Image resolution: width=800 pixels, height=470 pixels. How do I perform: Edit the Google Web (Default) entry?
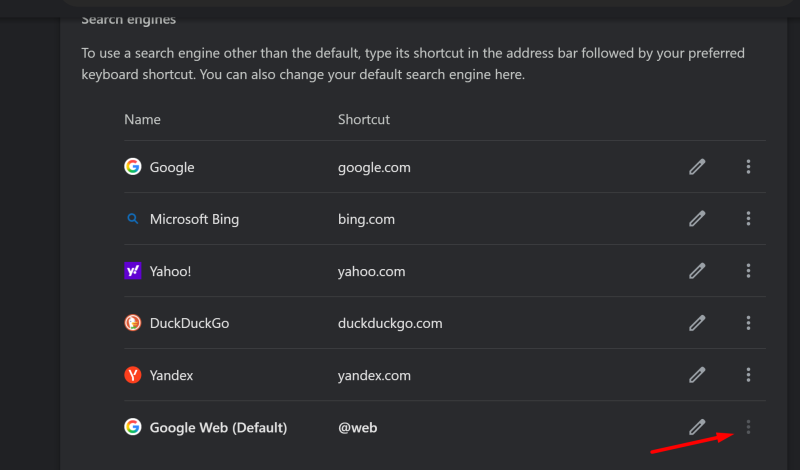(697, 427)
